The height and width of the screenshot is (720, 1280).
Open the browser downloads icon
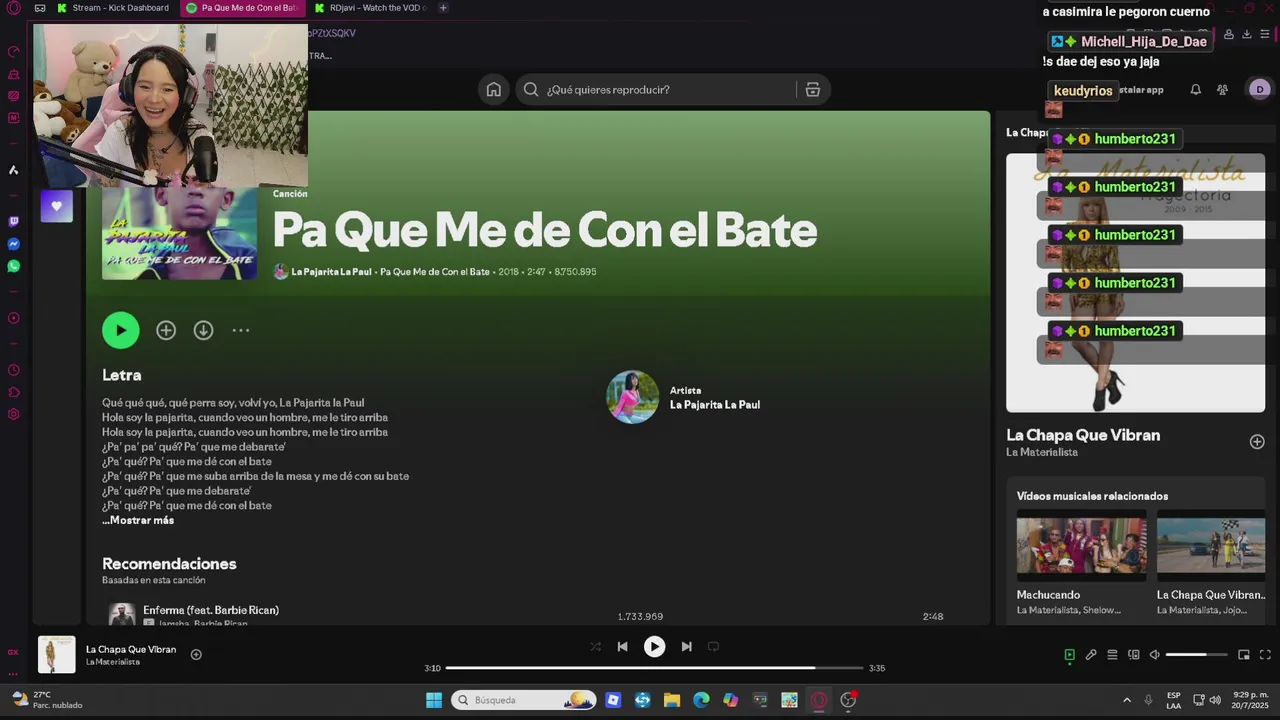pyautogui.click(x=1246, y=34)
